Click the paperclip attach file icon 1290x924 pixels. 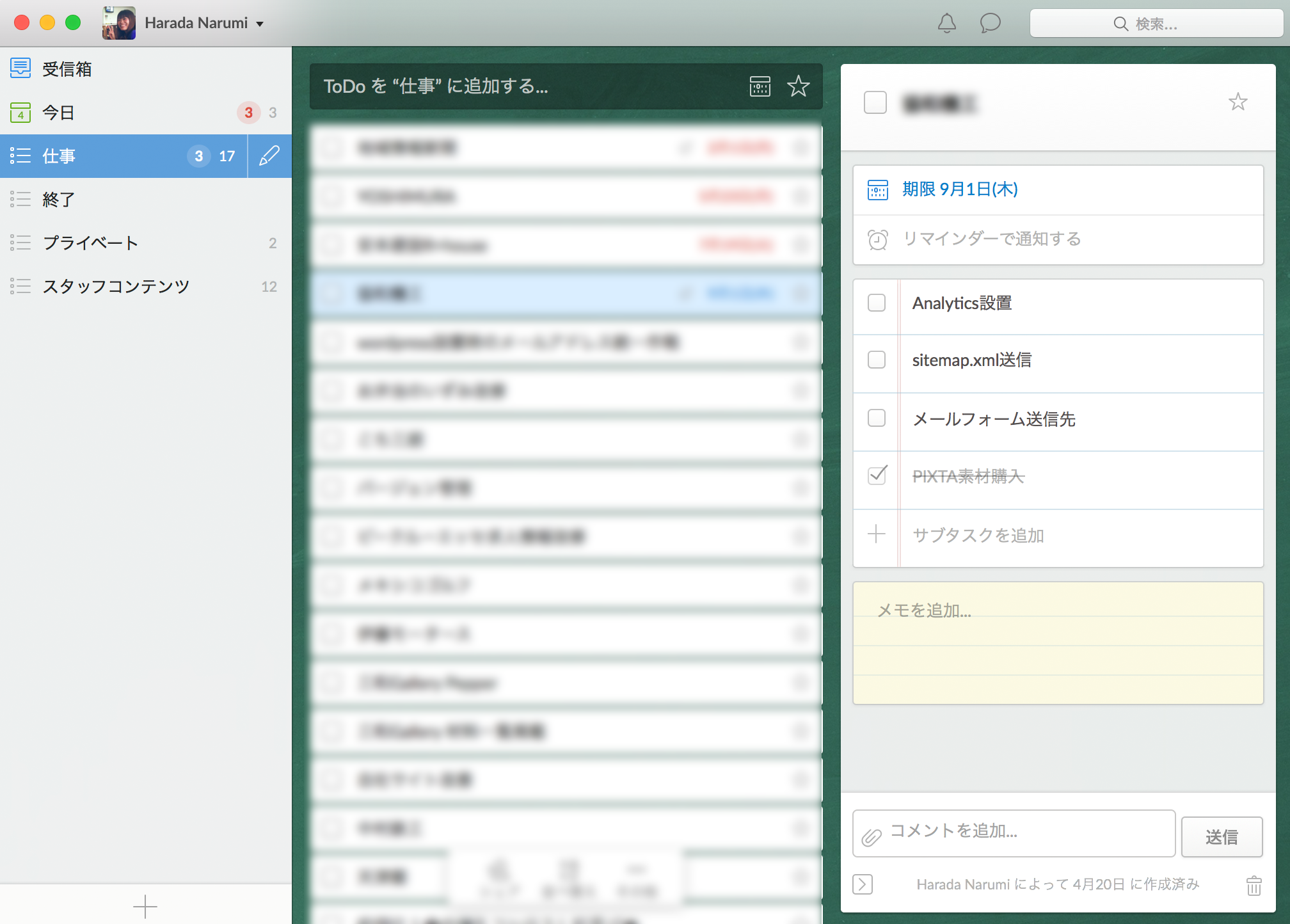click(871, 836)
